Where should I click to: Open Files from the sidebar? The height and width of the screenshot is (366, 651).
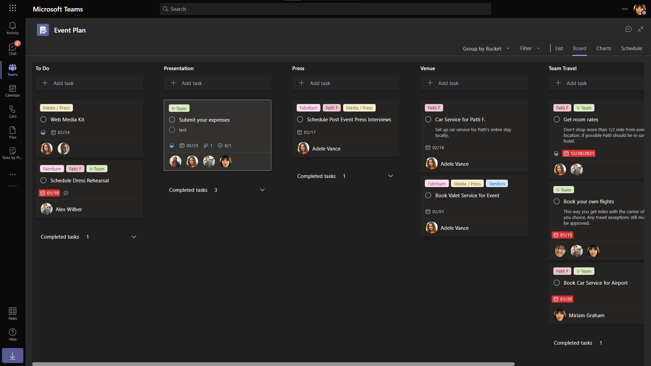(x=12, y=132)
